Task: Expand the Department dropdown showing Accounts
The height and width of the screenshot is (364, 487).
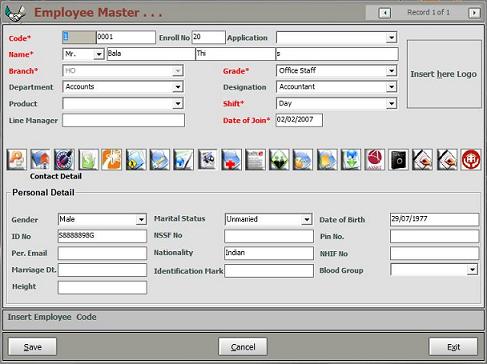Action: 178,87
